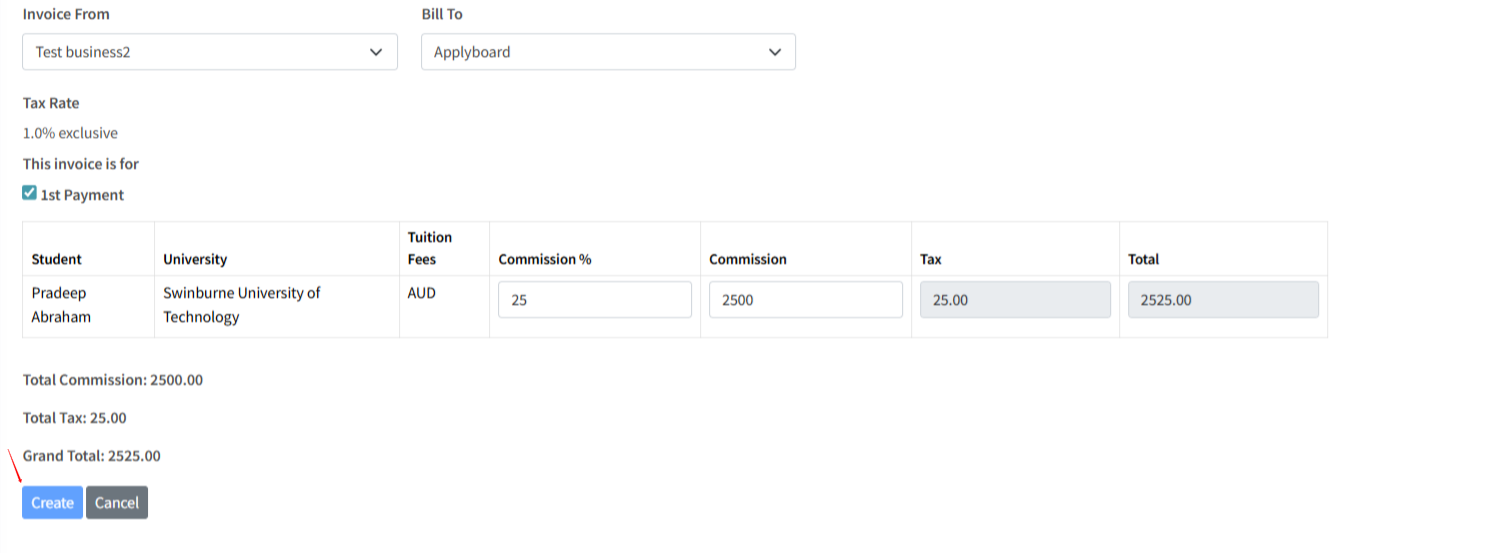1504x553 pixels.
Task: Click the Swinburne University of Technology cell
Action: [242, 305]
